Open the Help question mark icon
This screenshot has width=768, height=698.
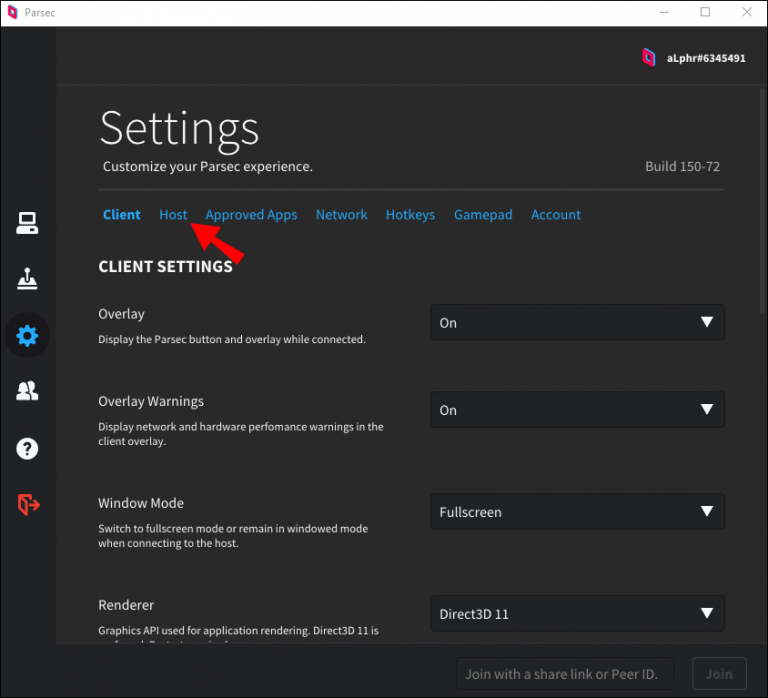[27, 449]
